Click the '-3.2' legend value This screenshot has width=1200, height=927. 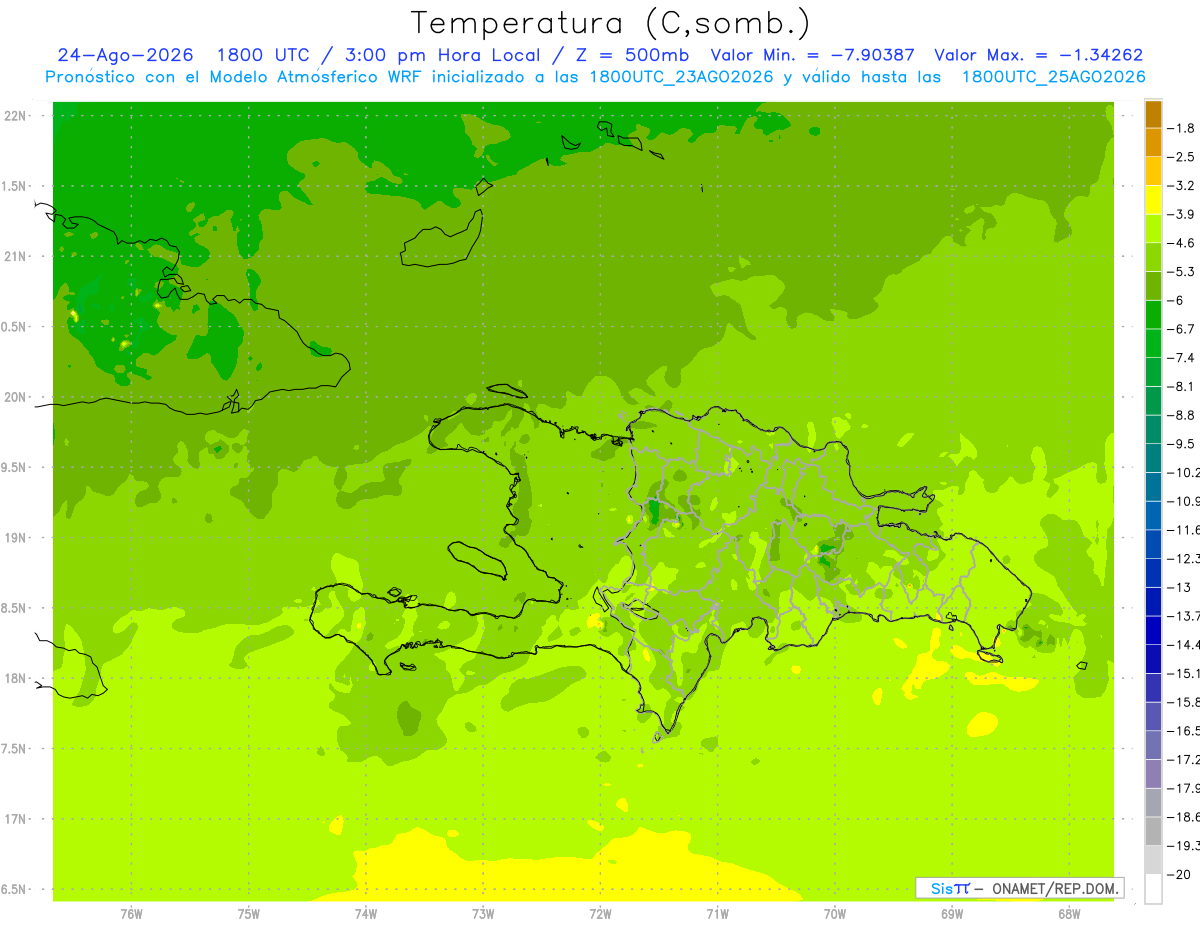coord(1182,185)
